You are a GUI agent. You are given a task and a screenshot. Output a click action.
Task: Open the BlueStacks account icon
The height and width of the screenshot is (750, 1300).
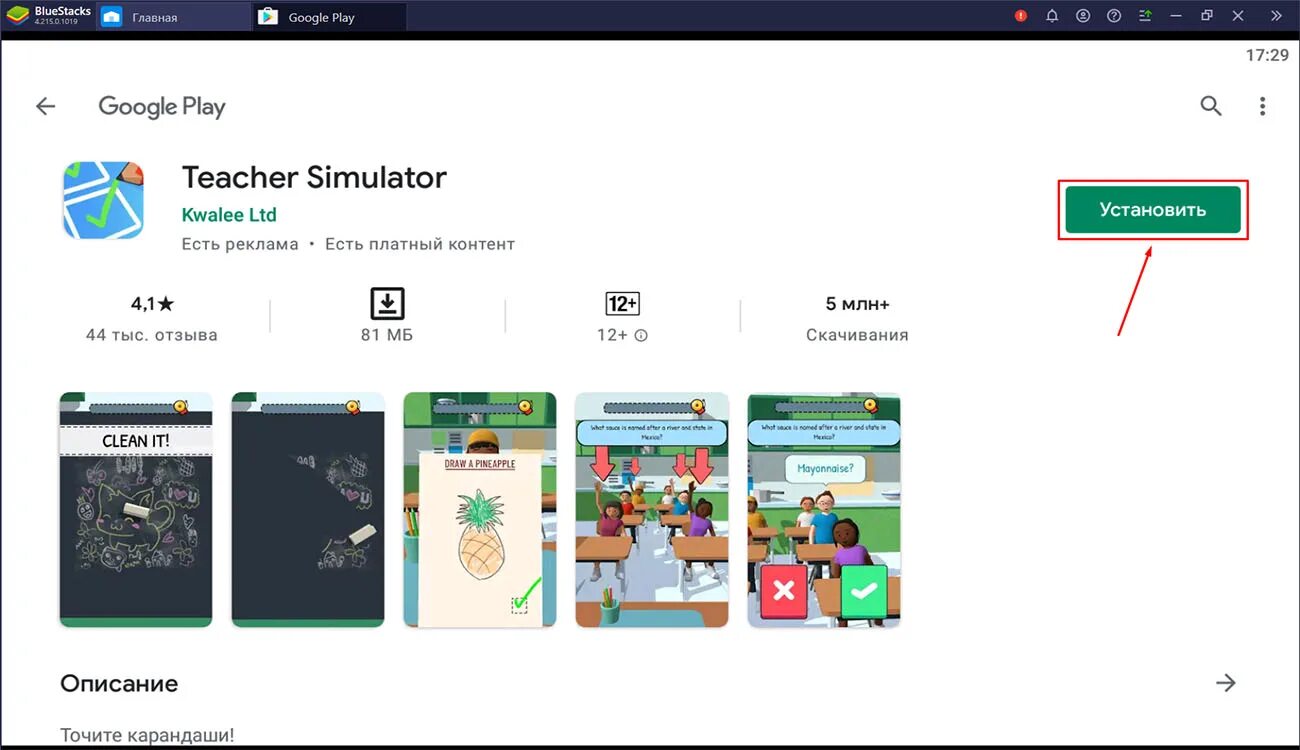coord(1083,16)
